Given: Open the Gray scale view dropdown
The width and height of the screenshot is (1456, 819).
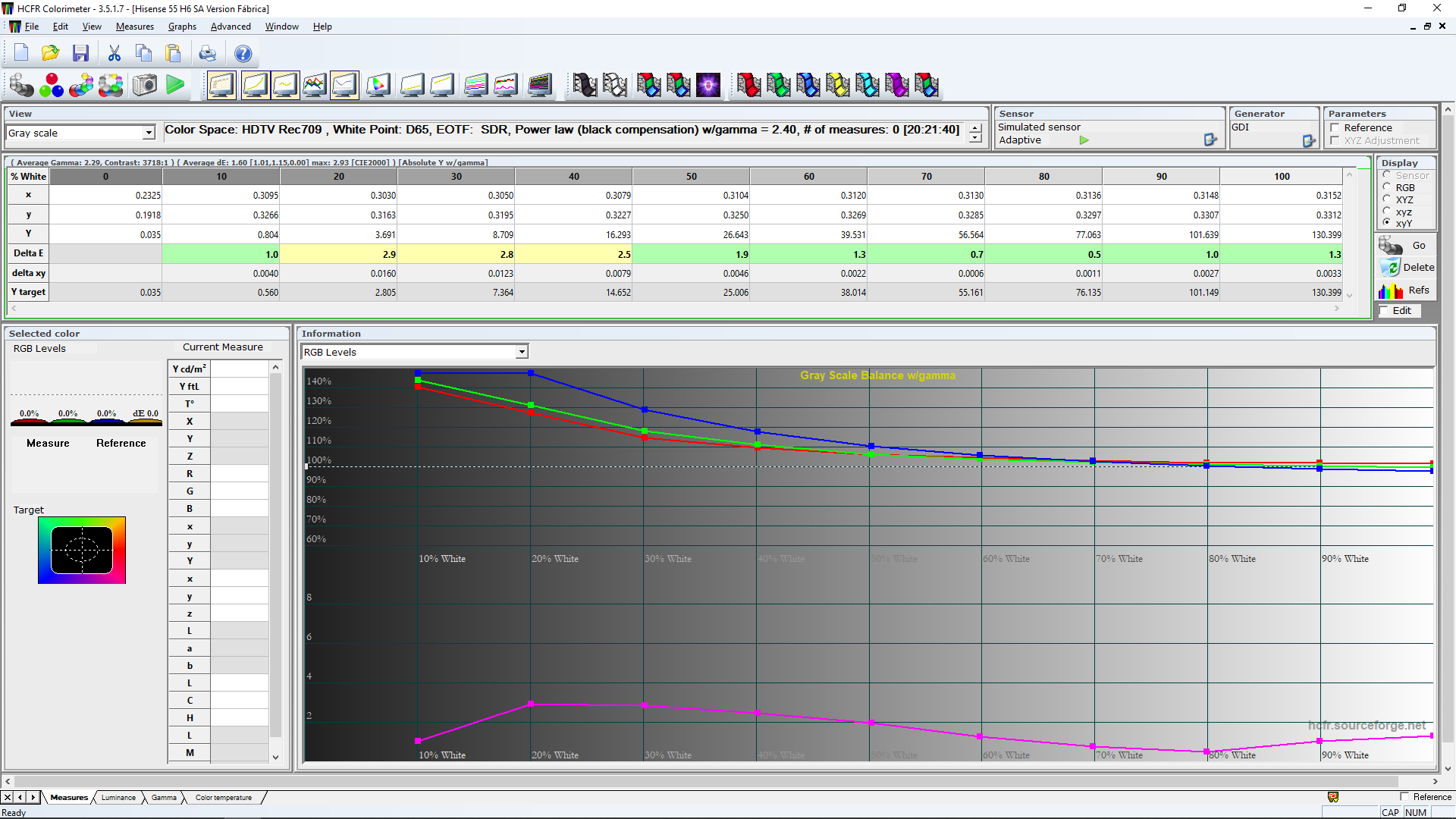Looking at the screenshot, I should click(149, 133).
